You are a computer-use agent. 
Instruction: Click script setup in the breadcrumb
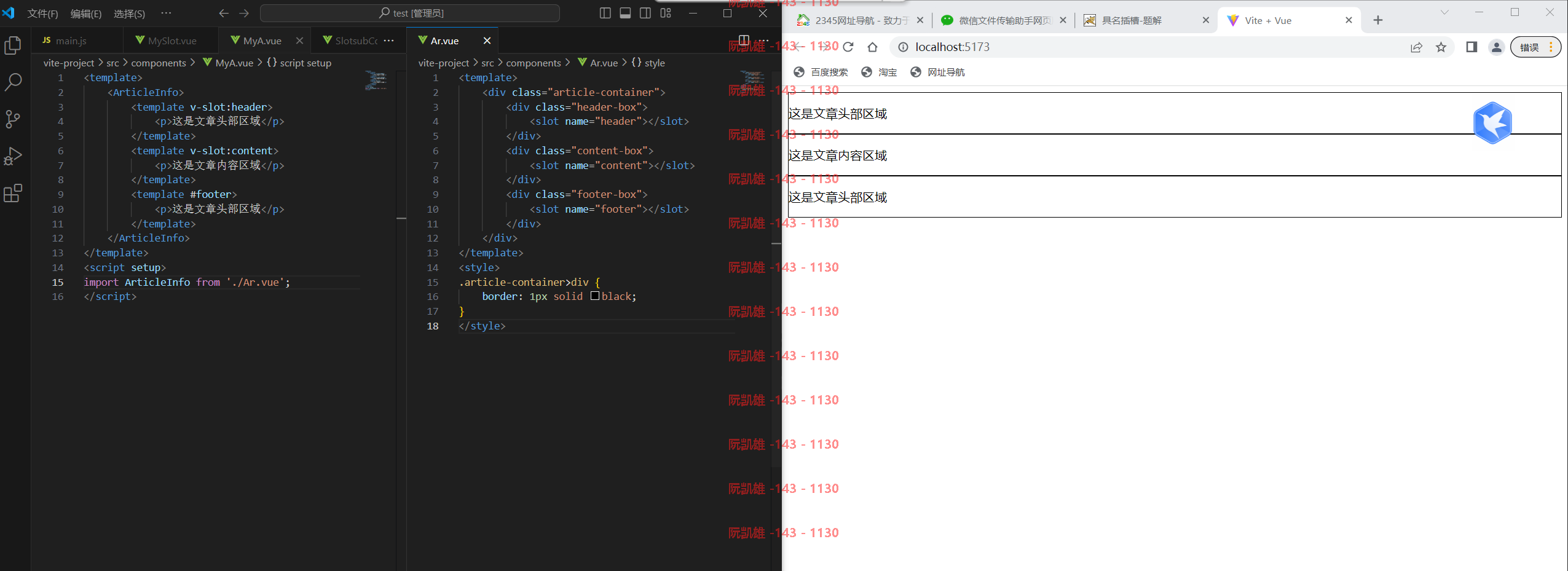point(305,63)
